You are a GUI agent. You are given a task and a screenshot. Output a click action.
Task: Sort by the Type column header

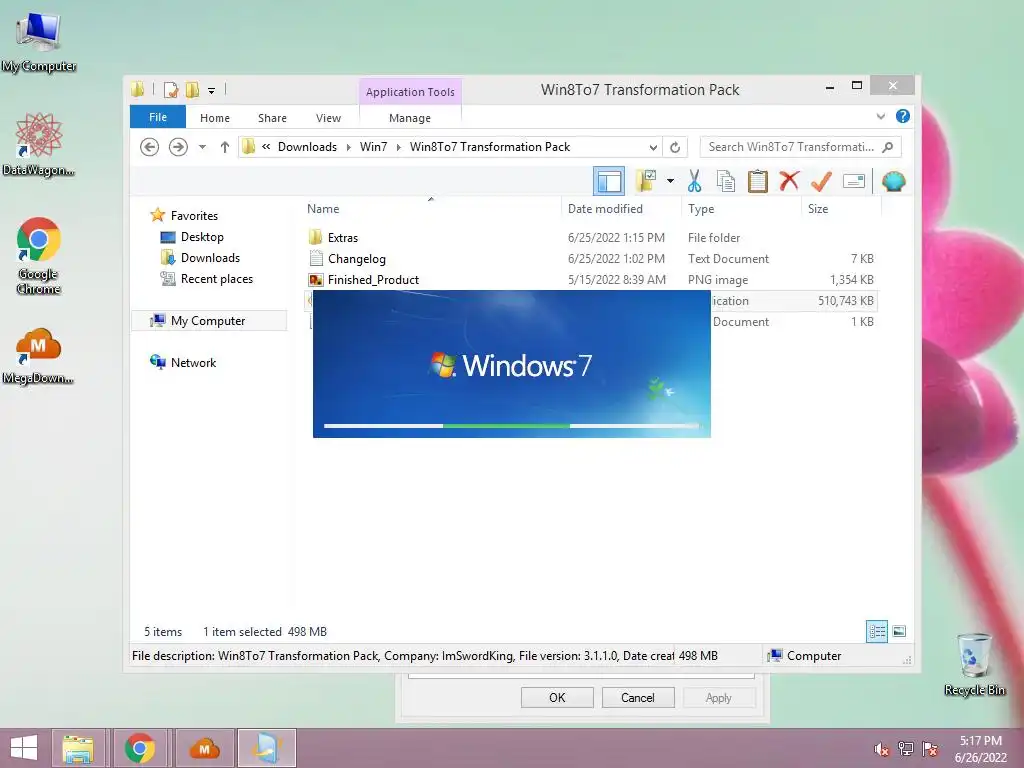pyautogui.click(x=701, y=209)
